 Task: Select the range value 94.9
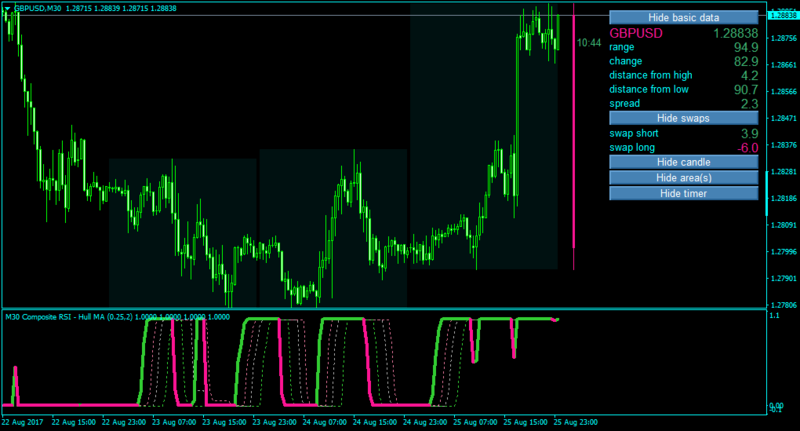click(x=746, y=47)
